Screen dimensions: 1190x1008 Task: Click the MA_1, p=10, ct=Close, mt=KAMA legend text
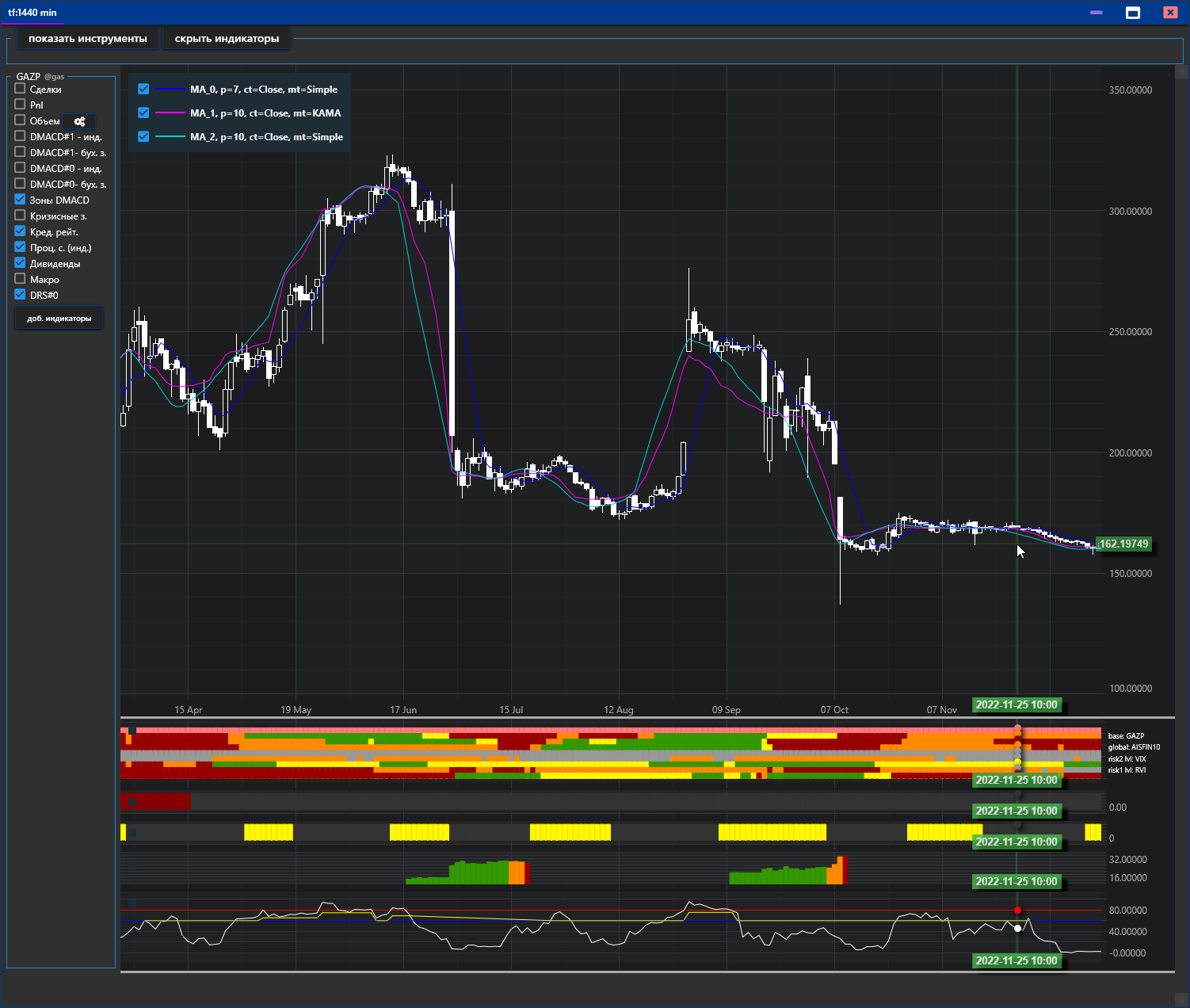265,113
